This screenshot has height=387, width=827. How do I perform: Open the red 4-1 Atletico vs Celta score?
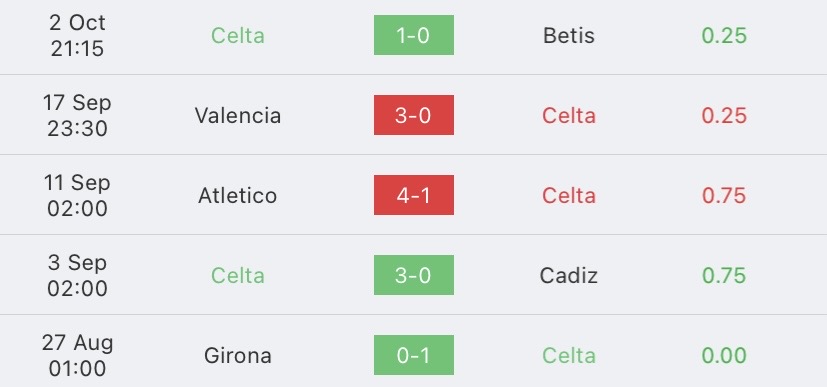pyautogui.click(x=414, y=195)
